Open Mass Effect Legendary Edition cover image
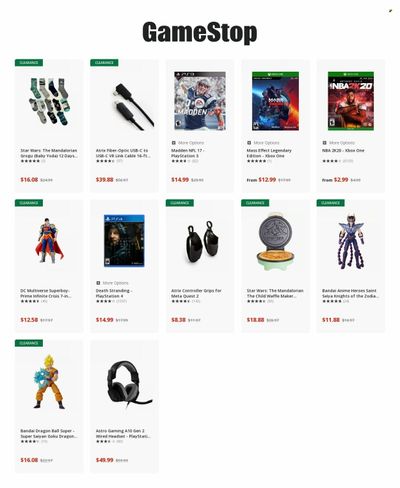This screenshot has height=488, width=400. click(x=275, y=101)
